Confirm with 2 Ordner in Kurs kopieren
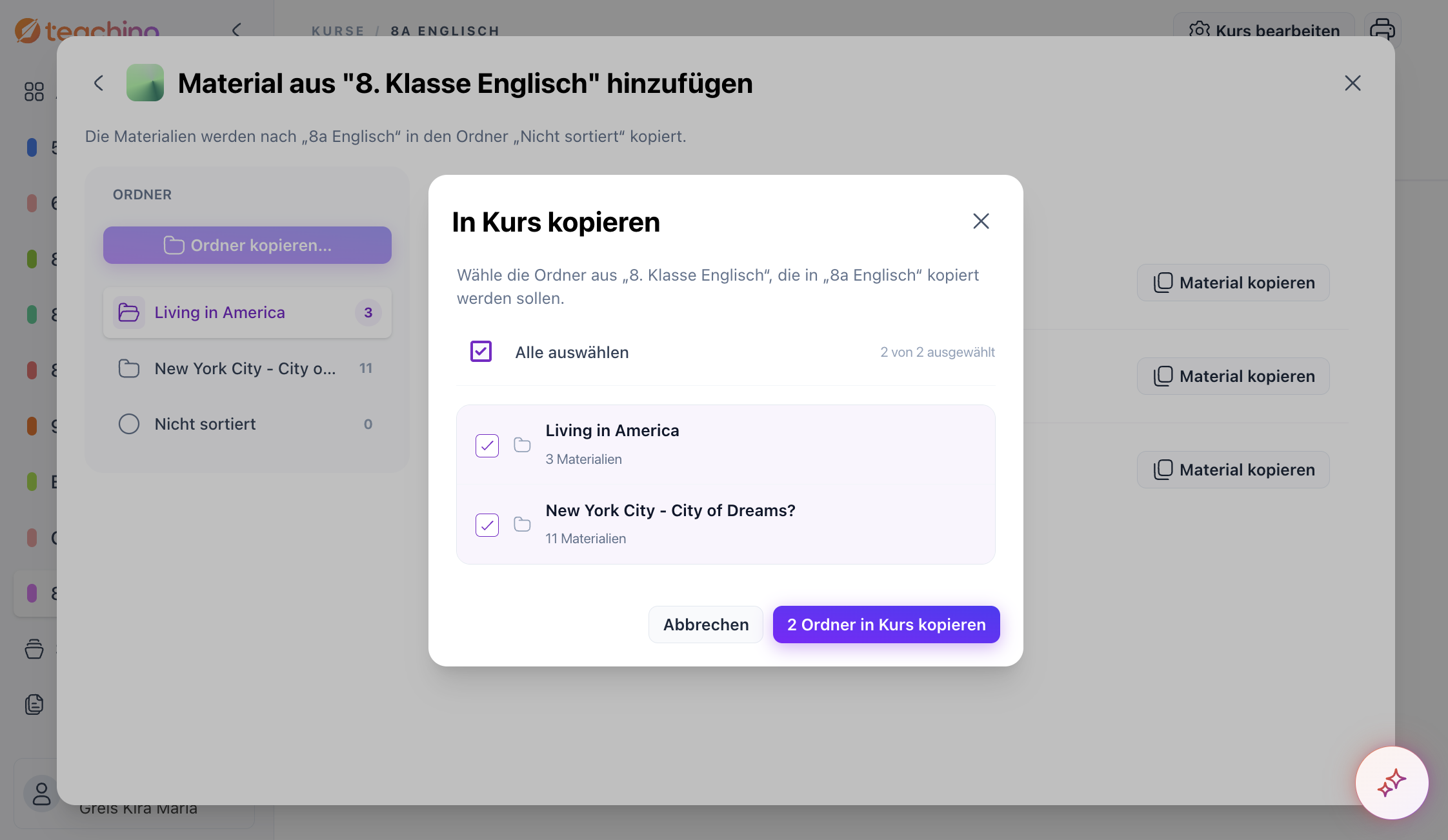The width and height of the screenshot is (1448, 840). coord(887,625)
